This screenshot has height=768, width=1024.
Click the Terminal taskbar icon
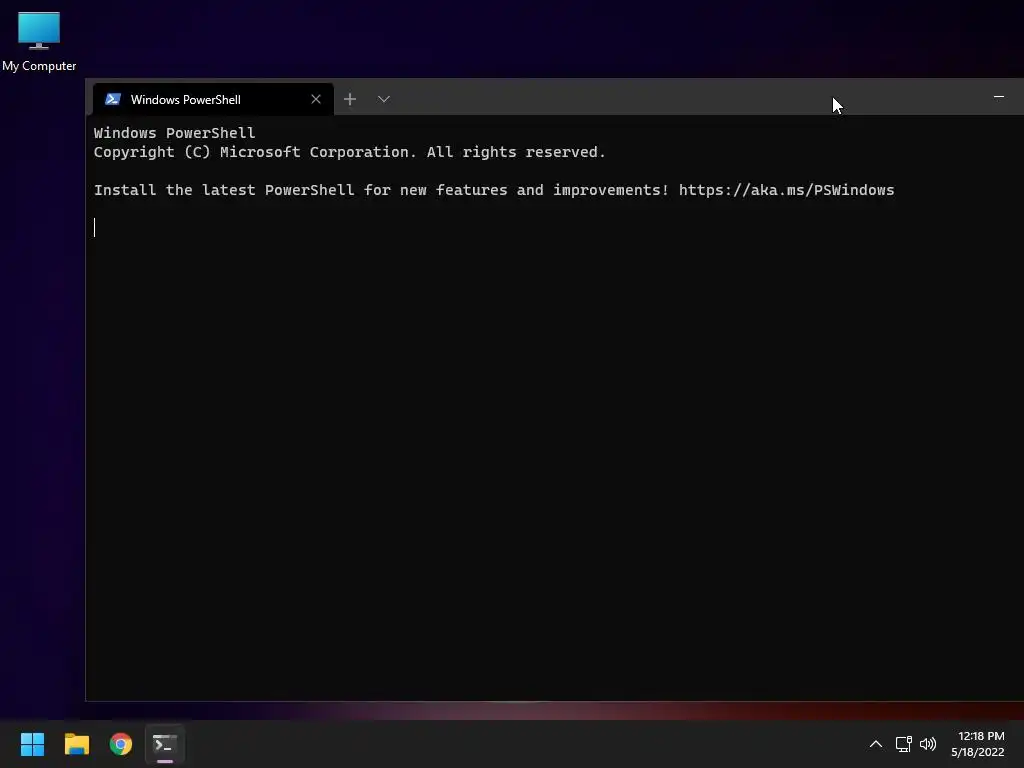tap(165, 744)
